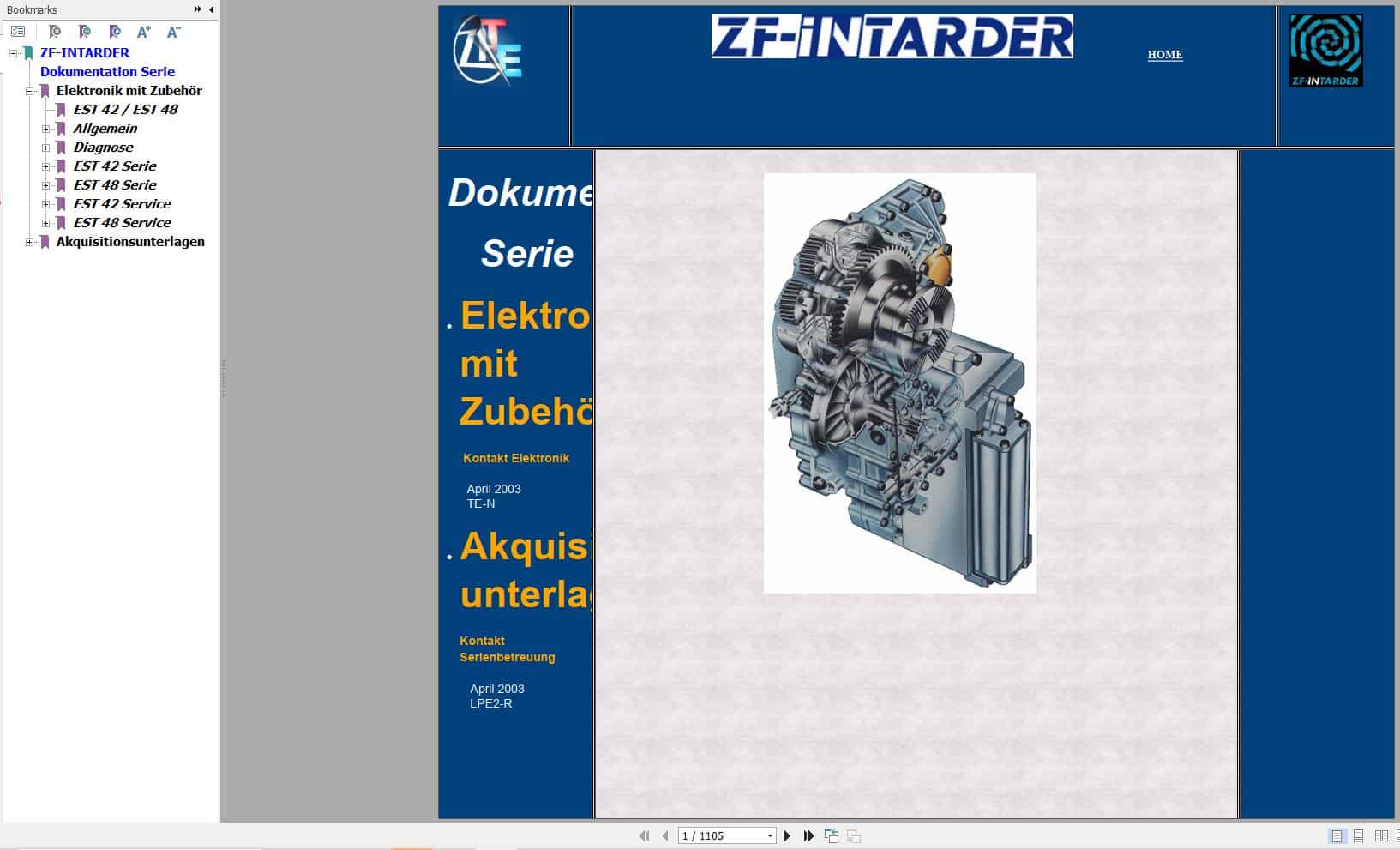Switch to two-page facing view
This screenshot has width=1400, height=850.
(x=1380, y=835)
